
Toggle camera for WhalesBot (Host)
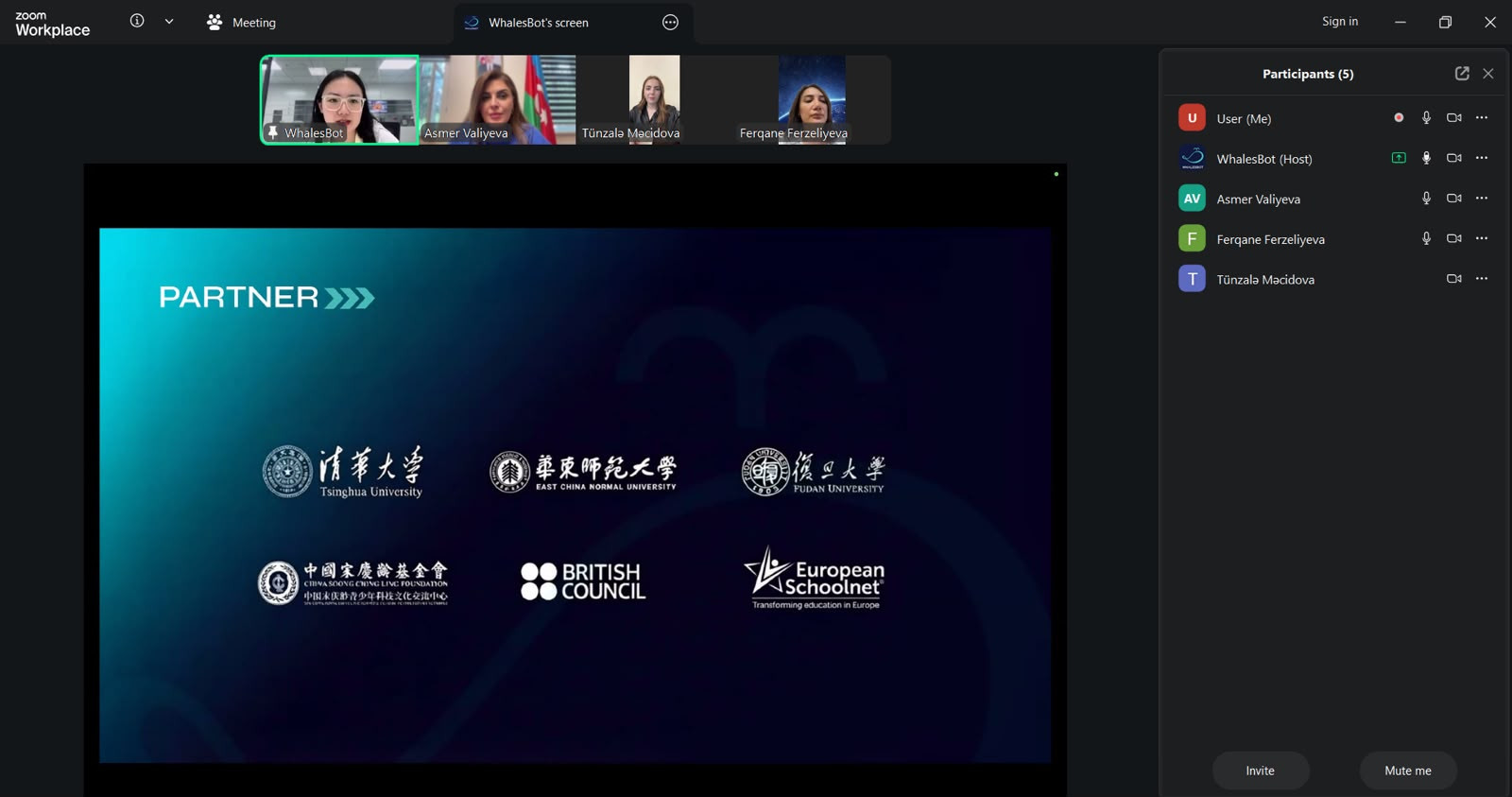[1454, 158]
